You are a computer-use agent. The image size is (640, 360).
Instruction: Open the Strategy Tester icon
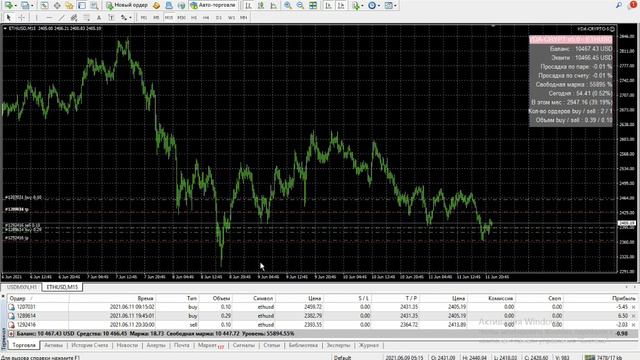[x=94, y=5]
